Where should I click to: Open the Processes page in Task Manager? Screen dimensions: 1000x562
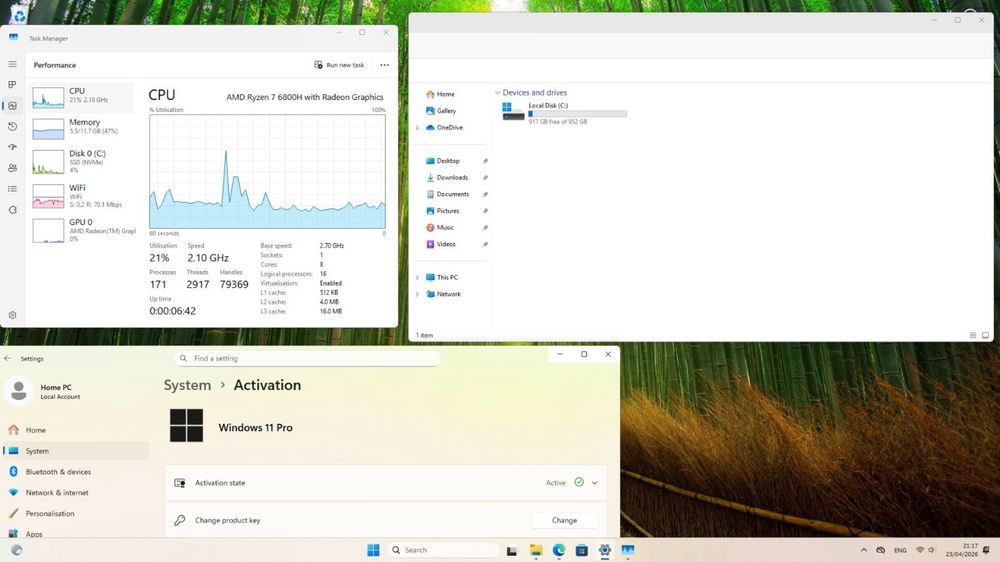[x=12, y=85]
